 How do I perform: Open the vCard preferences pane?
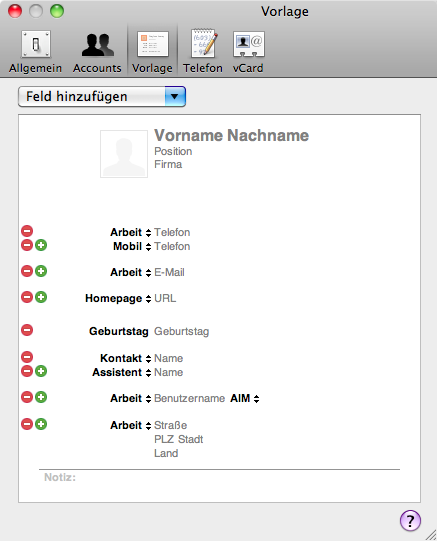click(248, 52)
